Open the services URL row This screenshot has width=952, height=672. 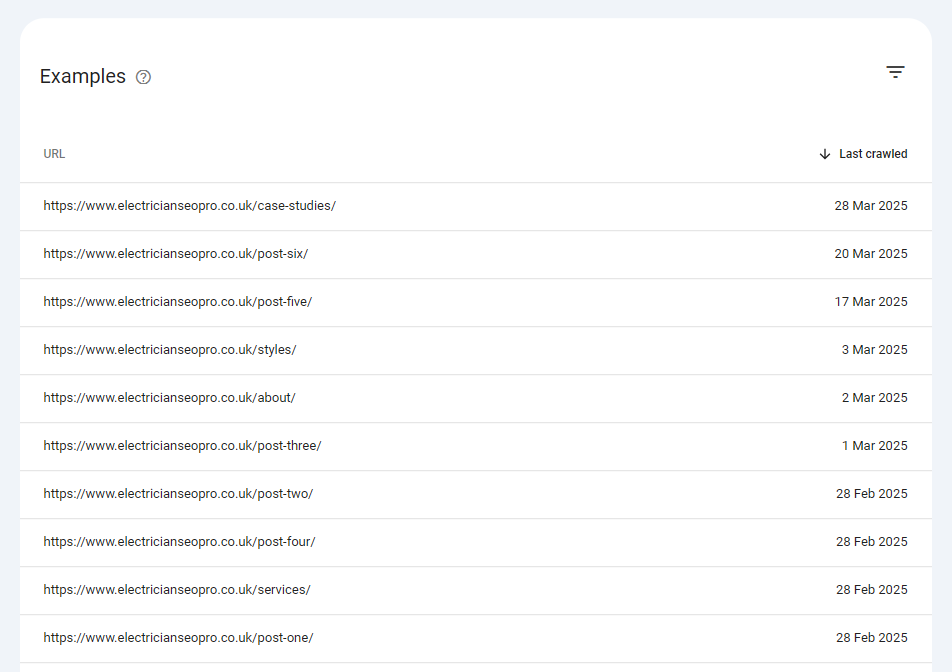[x=476, y=590]
